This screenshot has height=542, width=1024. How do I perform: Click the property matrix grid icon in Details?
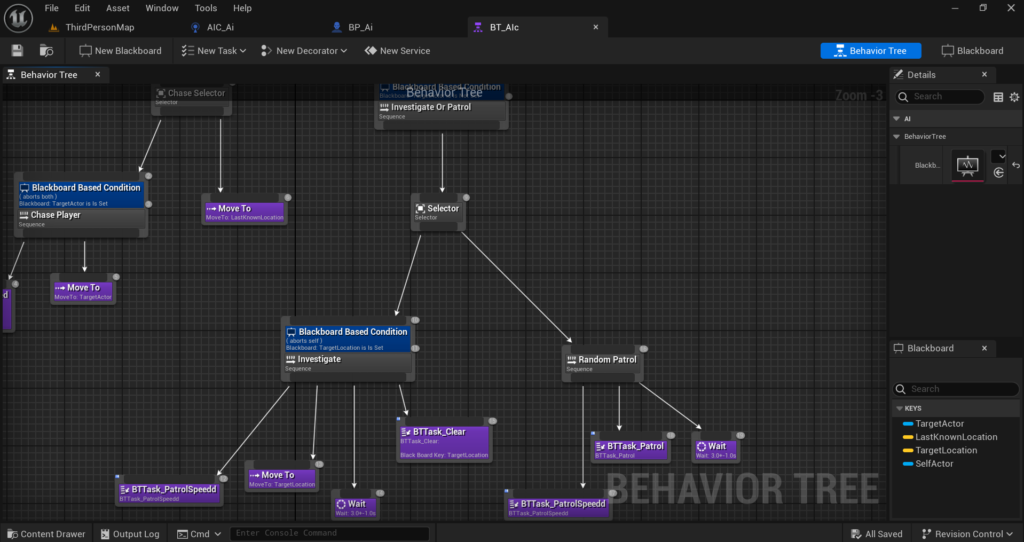[998, 97]
